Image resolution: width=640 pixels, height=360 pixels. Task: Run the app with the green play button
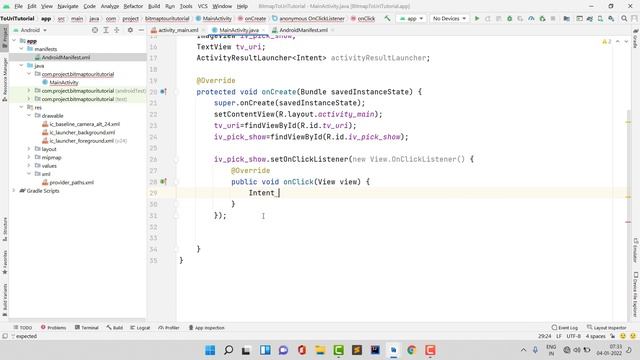click(477, 19)
